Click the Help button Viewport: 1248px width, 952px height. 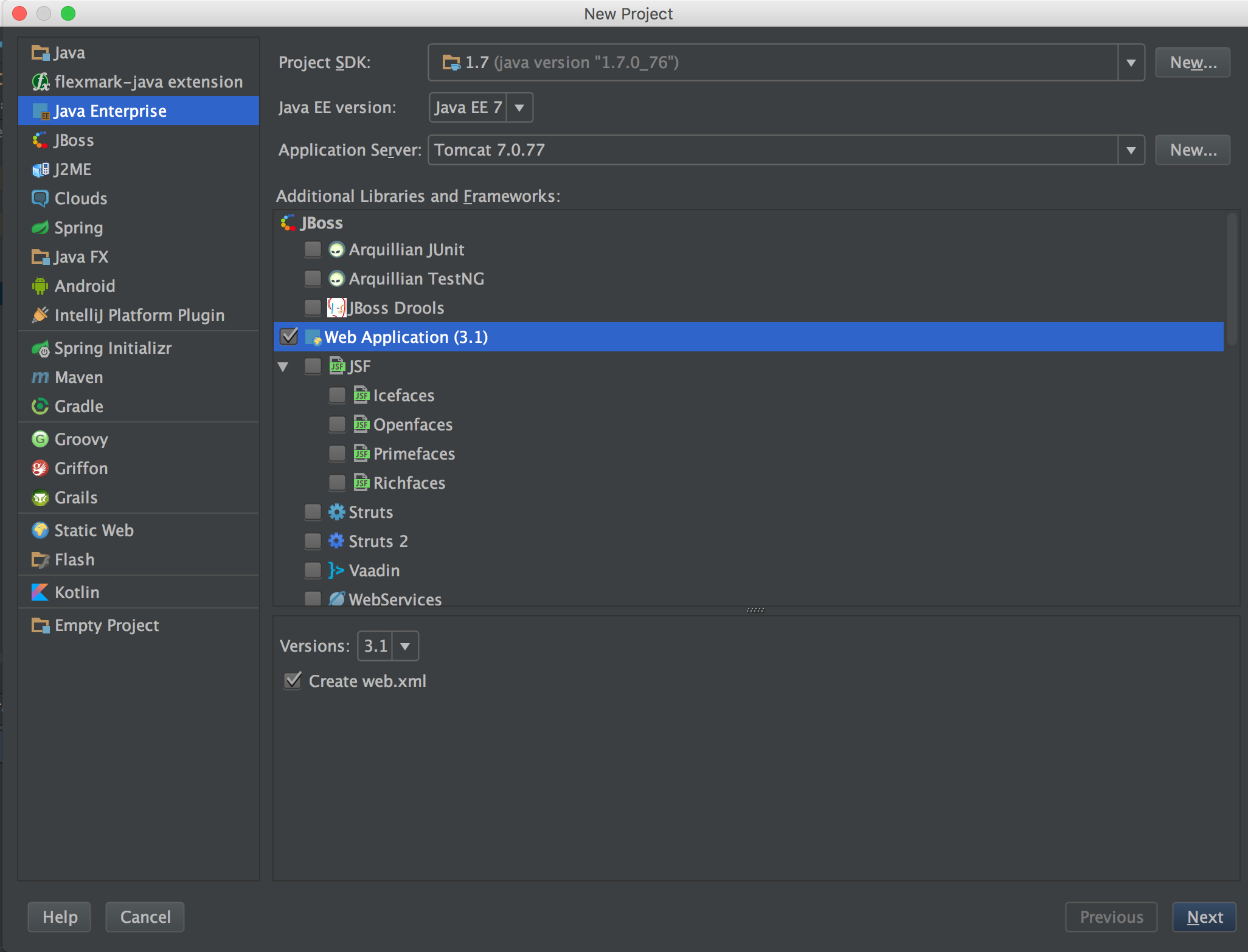coord(60,917)
